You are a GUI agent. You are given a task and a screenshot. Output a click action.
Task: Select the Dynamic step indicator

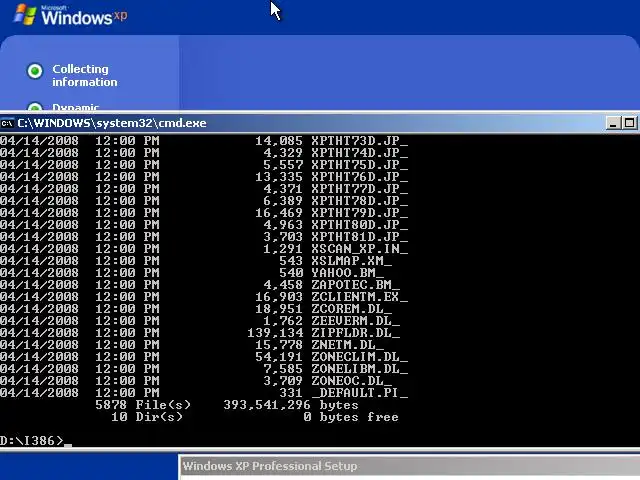[x=35, y=107]
